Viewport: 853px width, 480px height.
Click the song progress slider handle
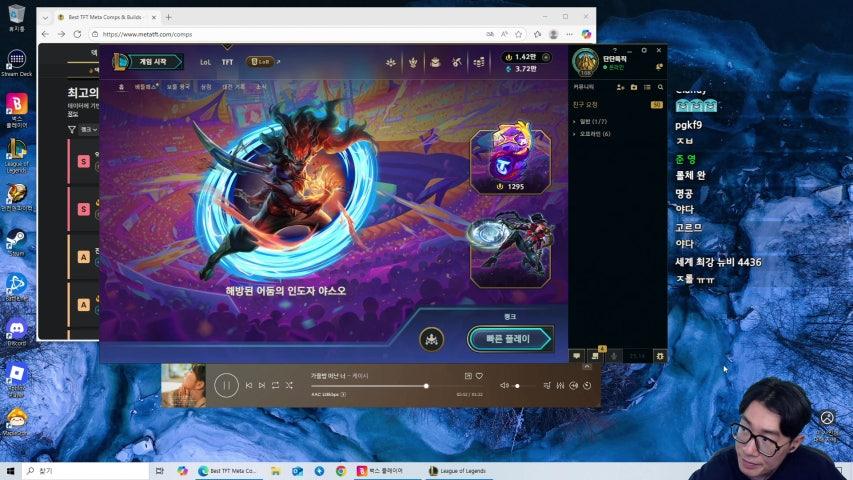tap(426, 386)
